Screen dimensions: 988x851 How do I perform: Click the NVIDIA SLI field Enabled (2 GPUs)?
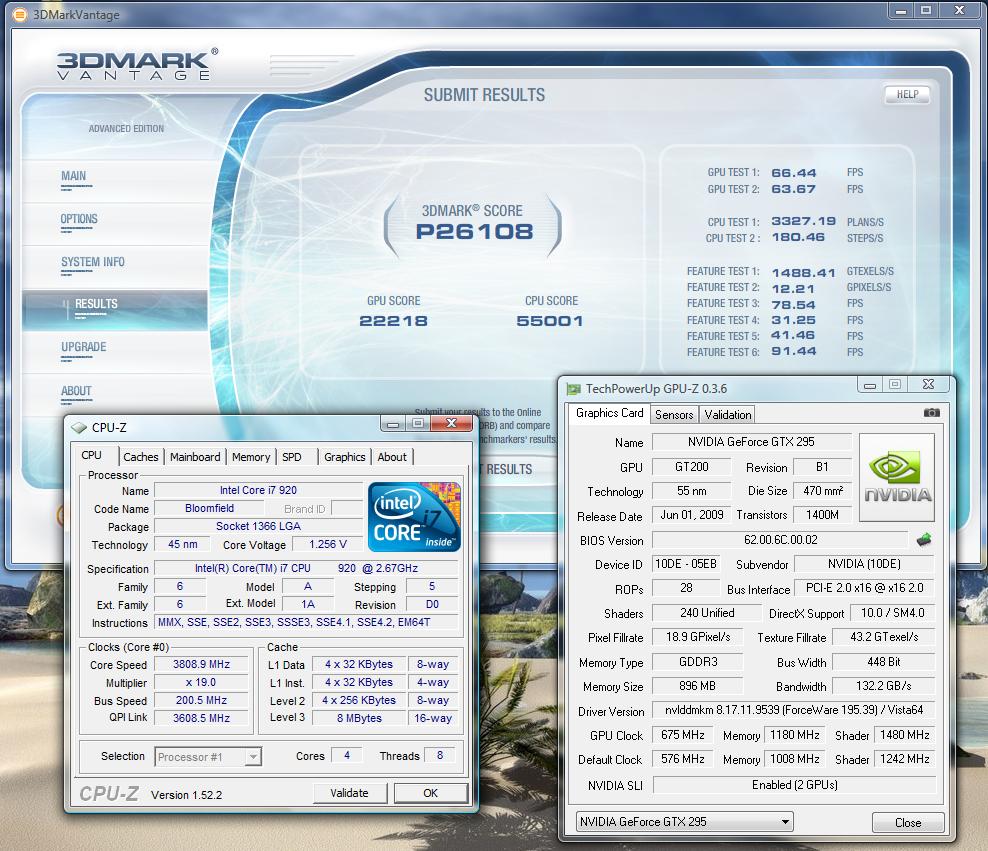pyautogui.click(x=794, y=785)
